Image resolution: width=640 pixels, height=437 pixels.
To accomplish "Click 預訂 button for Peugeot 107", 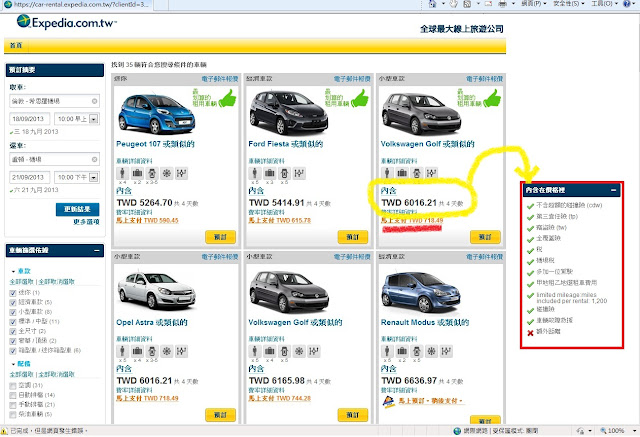I will click(x=220, y=237).
